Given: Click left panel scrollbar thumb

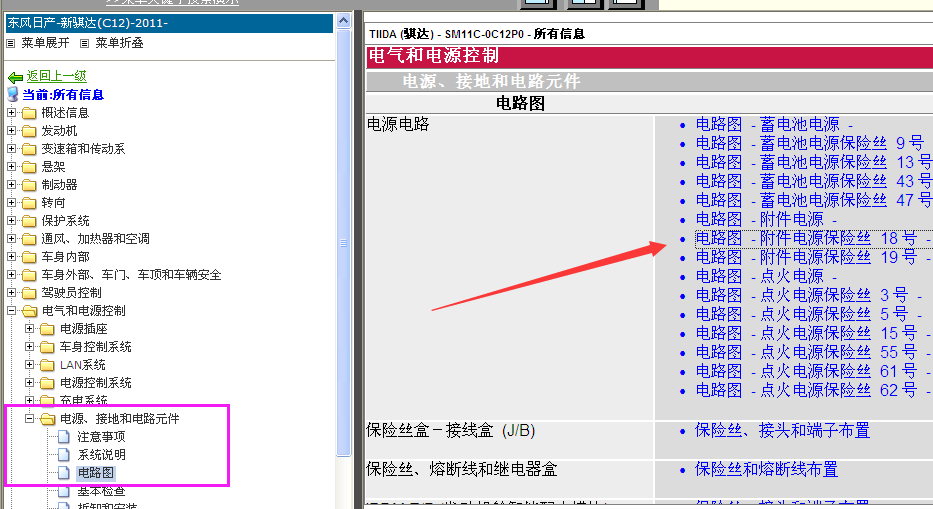Looking at the screenshot, I should [343, 242].
